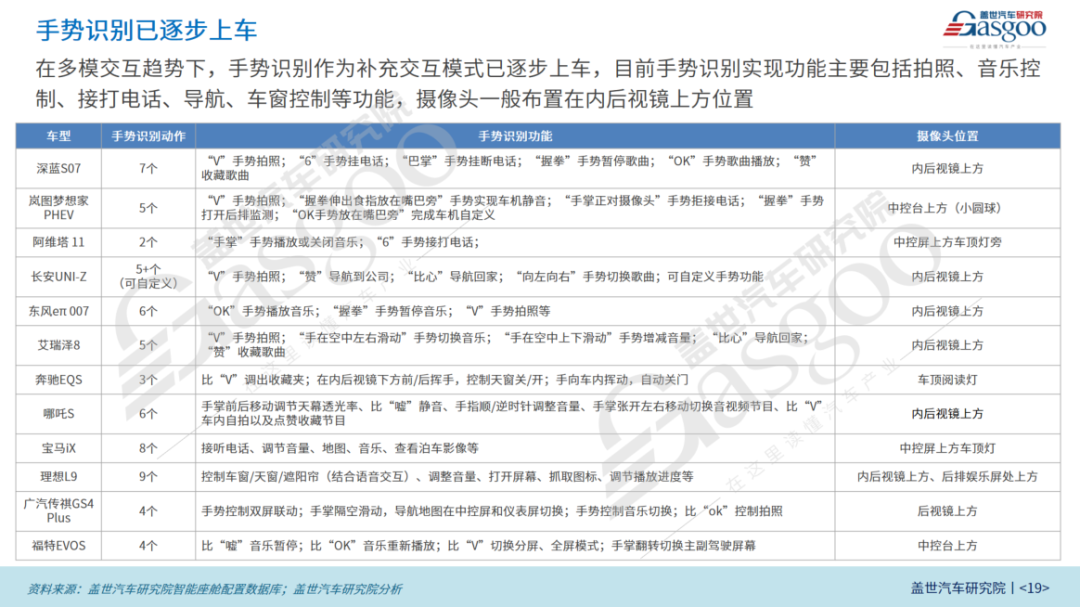
Task: Select the 岚图梦想家 PHEV model cell
Action: [59, 208]
